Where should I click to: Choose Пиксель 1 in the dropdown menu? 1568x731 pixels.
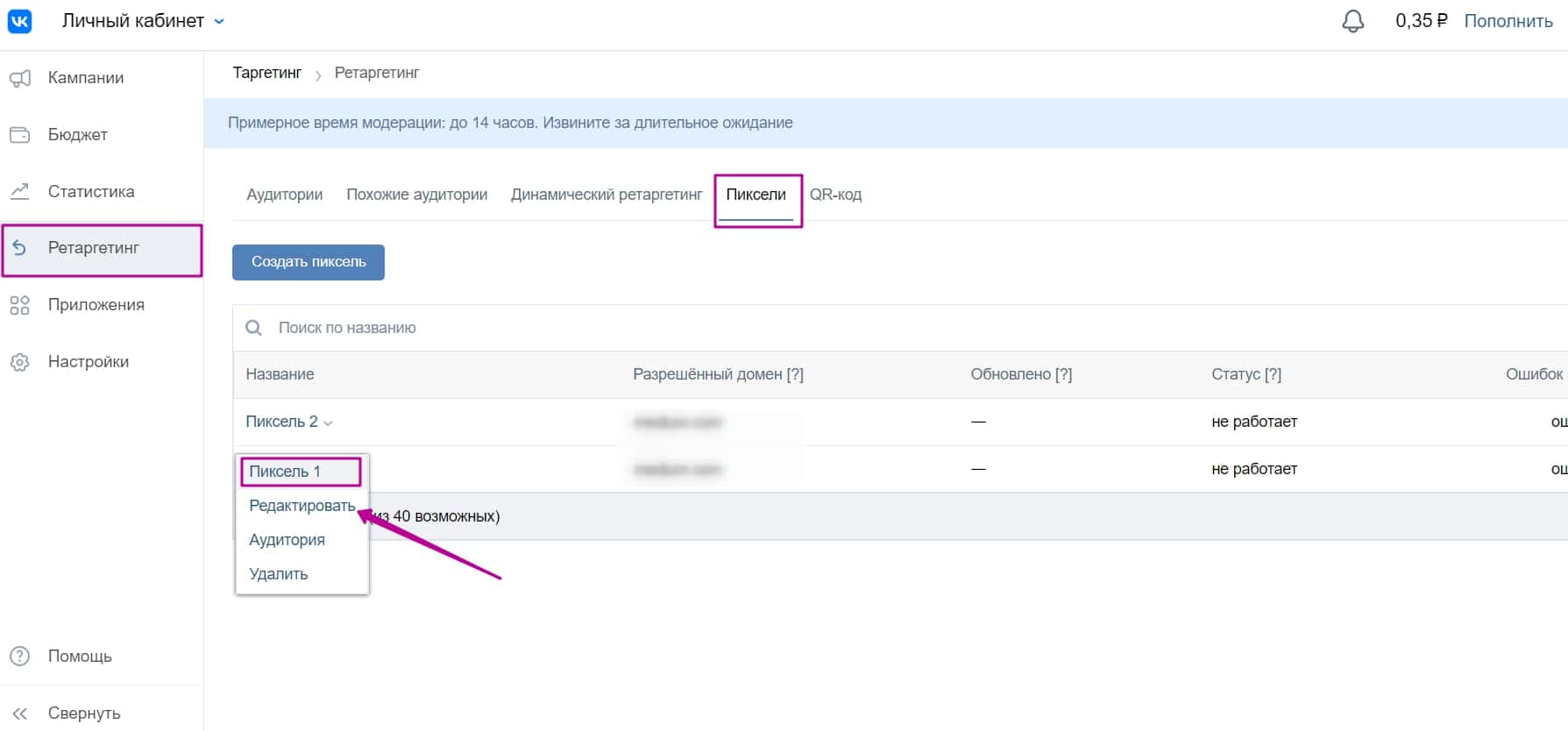coord(285,472)
